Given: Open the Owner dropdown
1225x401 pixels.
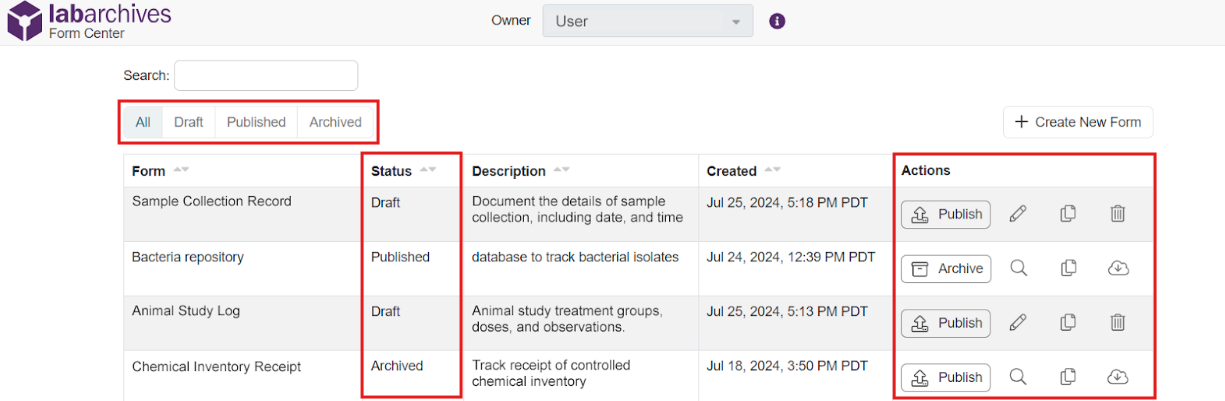Looking at the screenshot, I should (648, 21).
